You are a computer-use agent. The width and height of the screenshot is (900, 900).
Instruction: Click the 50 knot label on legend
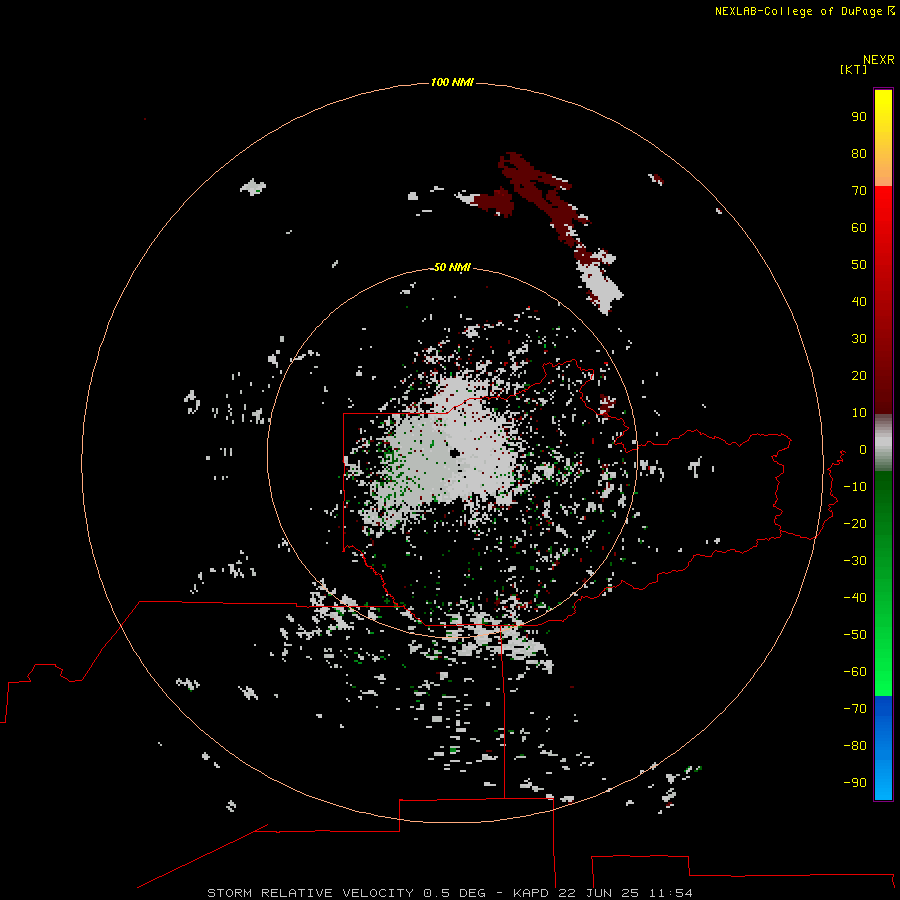[859, 265]
